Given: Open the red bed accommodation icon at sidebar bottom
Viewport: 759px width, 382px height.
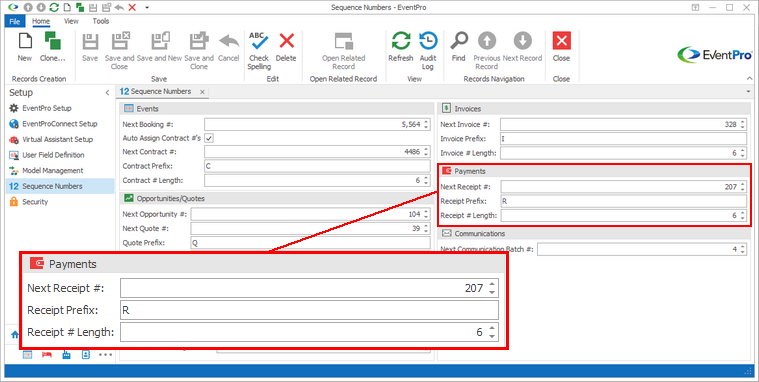Looking at the screenshot, I should click(x=47, y=354).
